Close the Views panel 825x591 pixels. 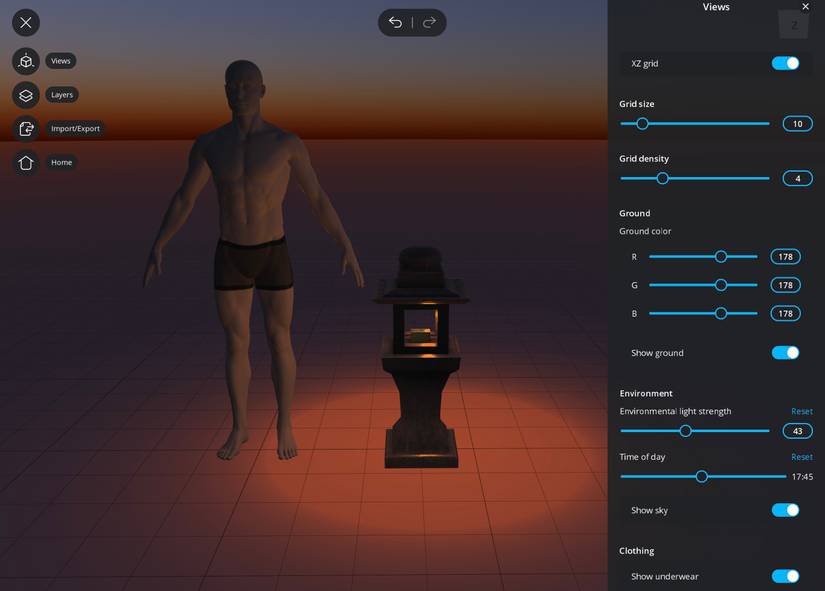[x=806, y=7]
